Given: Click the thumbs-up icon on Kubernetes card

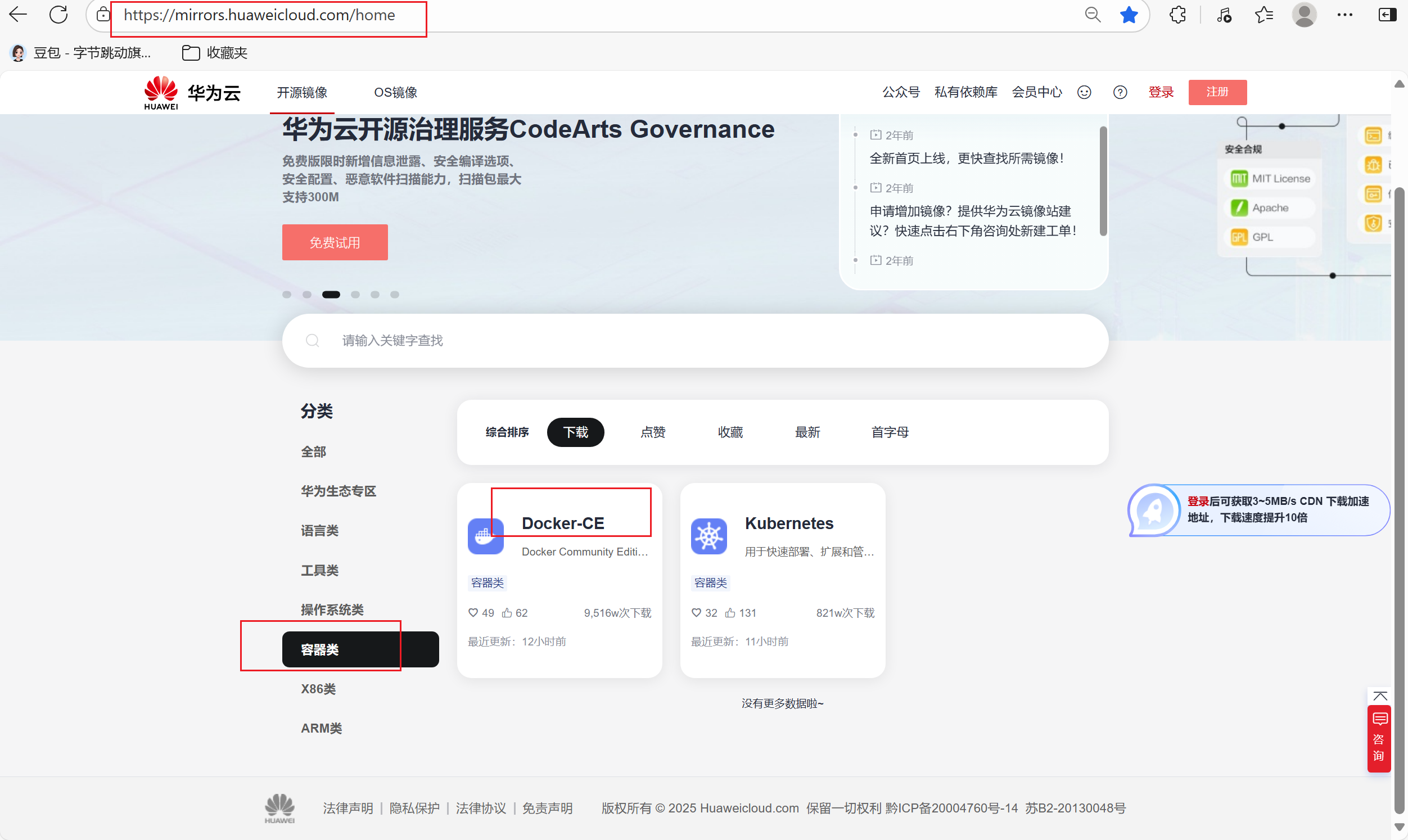Looking at the screenshot, I should pyautogui.click(x=730, y=612).
